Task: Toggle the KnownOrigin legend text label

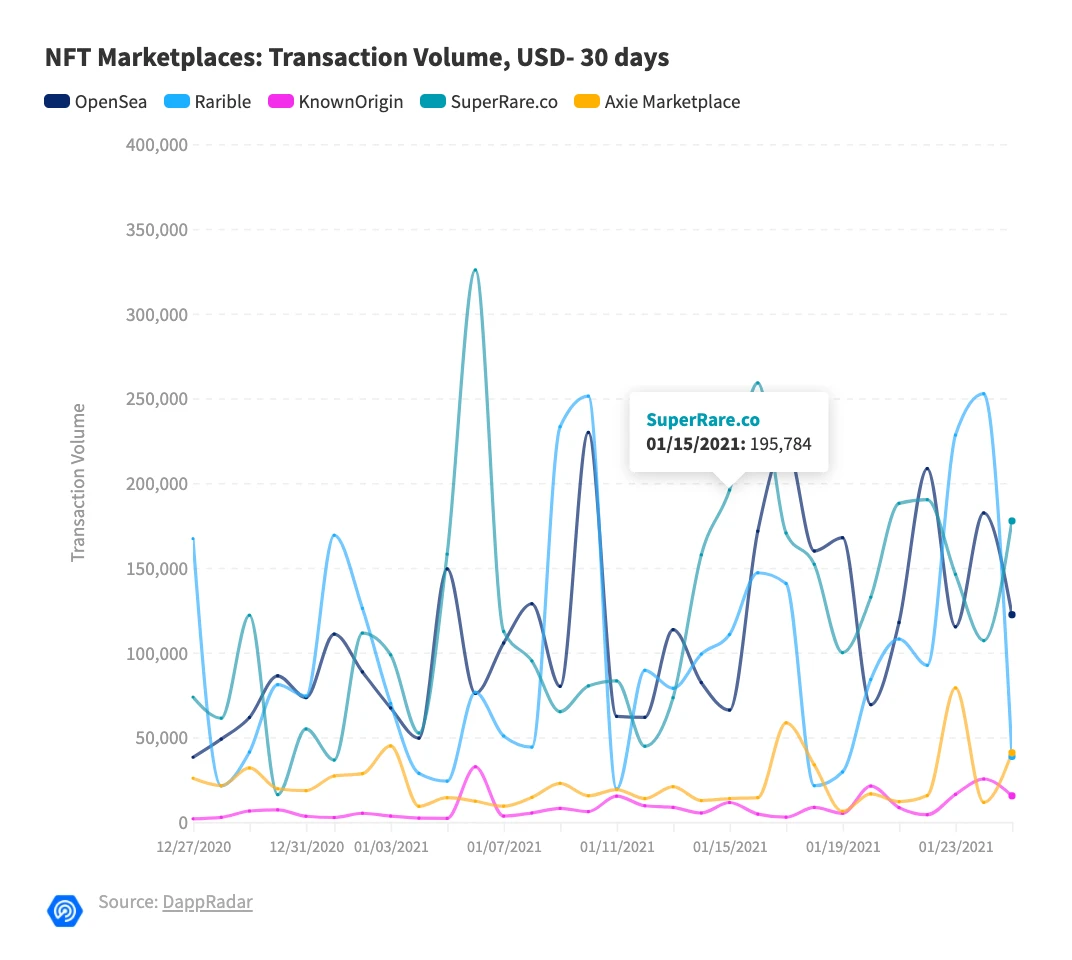Action: coord(350,101)
